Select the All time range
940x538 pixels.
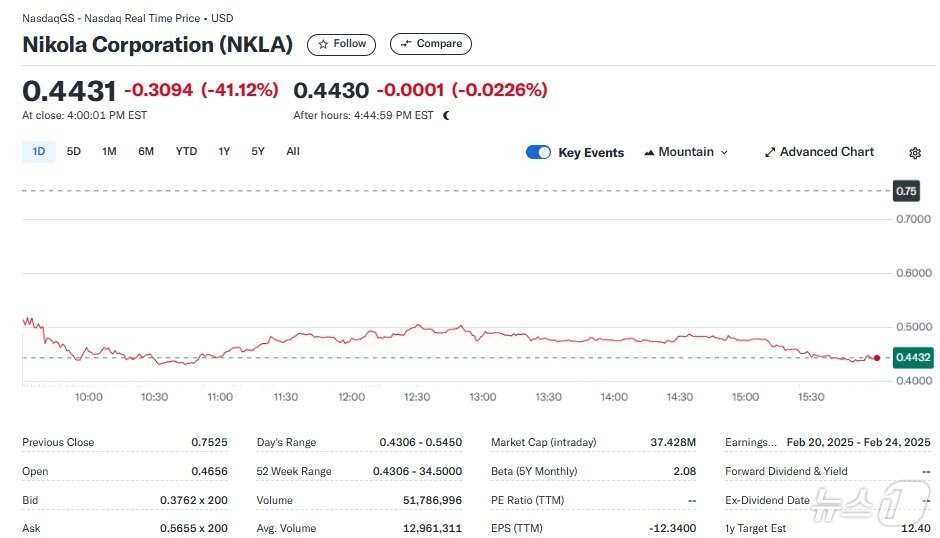293,152
